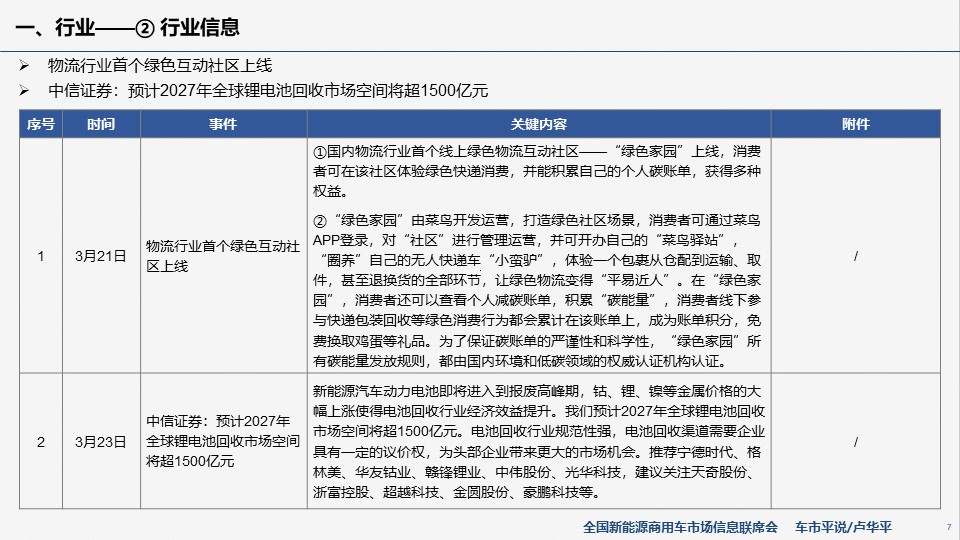Select the sequence number 1 cell
The height and width of the screenshot is (540, 960).
pyautogui.click(x=41, y=256)
